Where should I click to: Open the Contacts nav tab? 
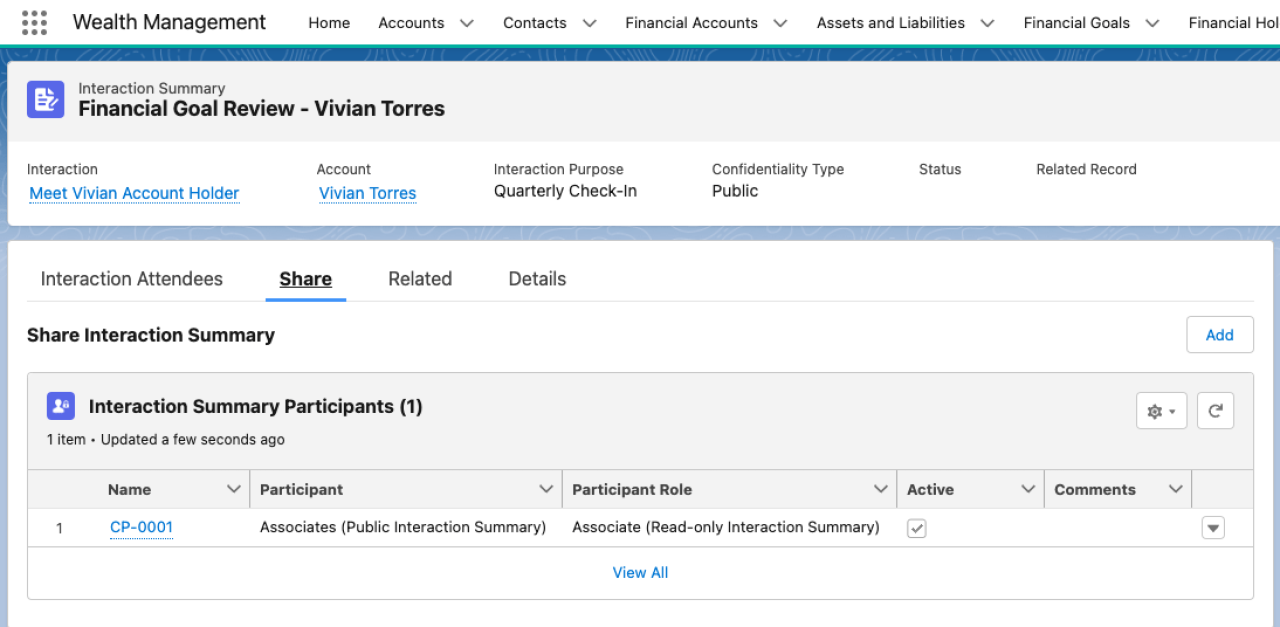pos(535,23)
